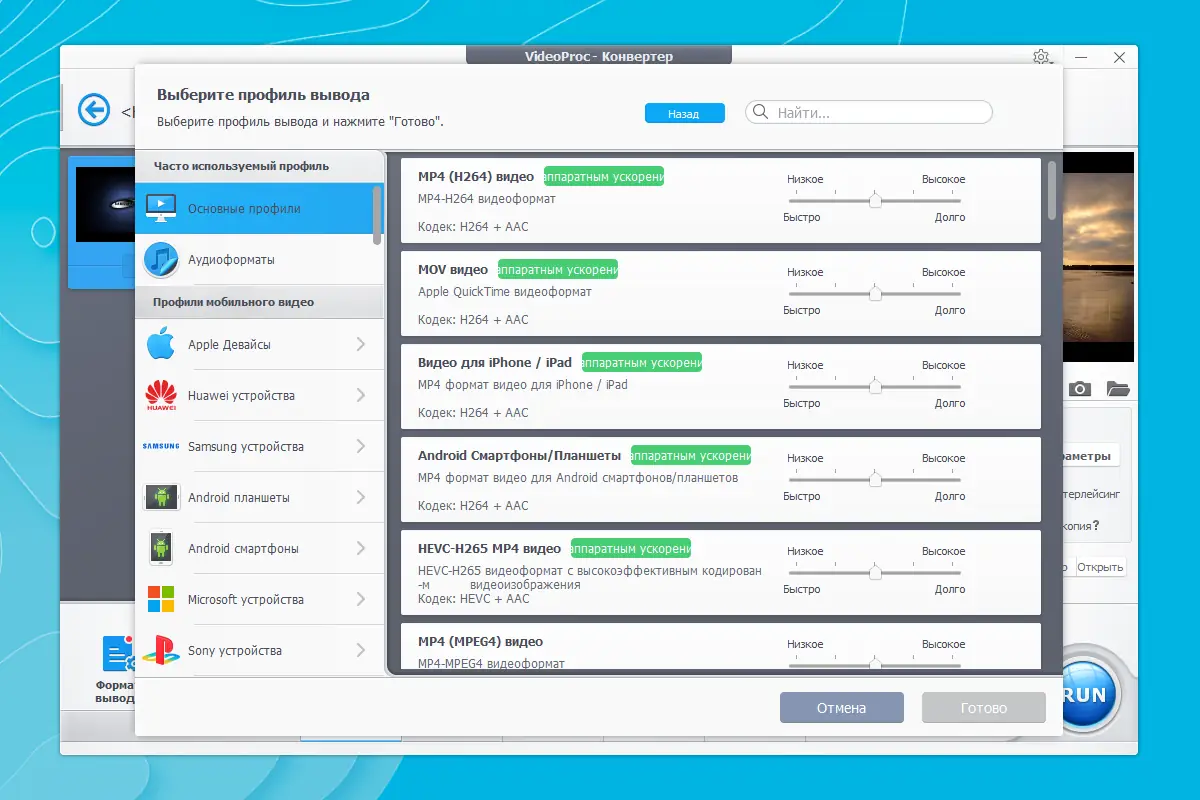This screenshot has height=800, width=1200.
Task: Click the Samsung logo icon
Action: tap(161, 446)
